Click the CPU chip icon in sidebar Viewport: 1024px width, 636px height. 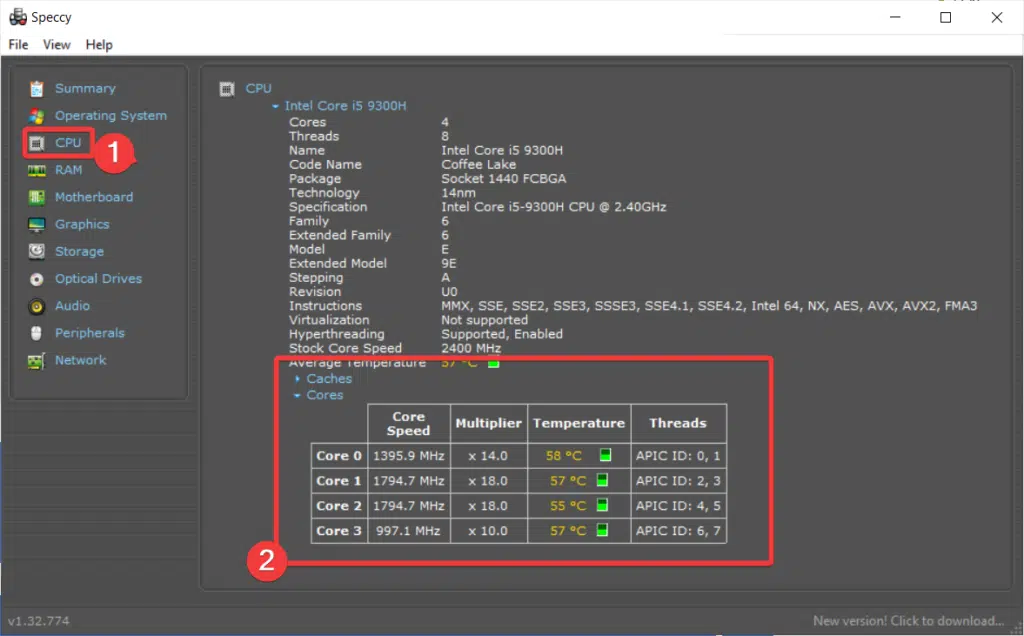(x=37, y=143)
